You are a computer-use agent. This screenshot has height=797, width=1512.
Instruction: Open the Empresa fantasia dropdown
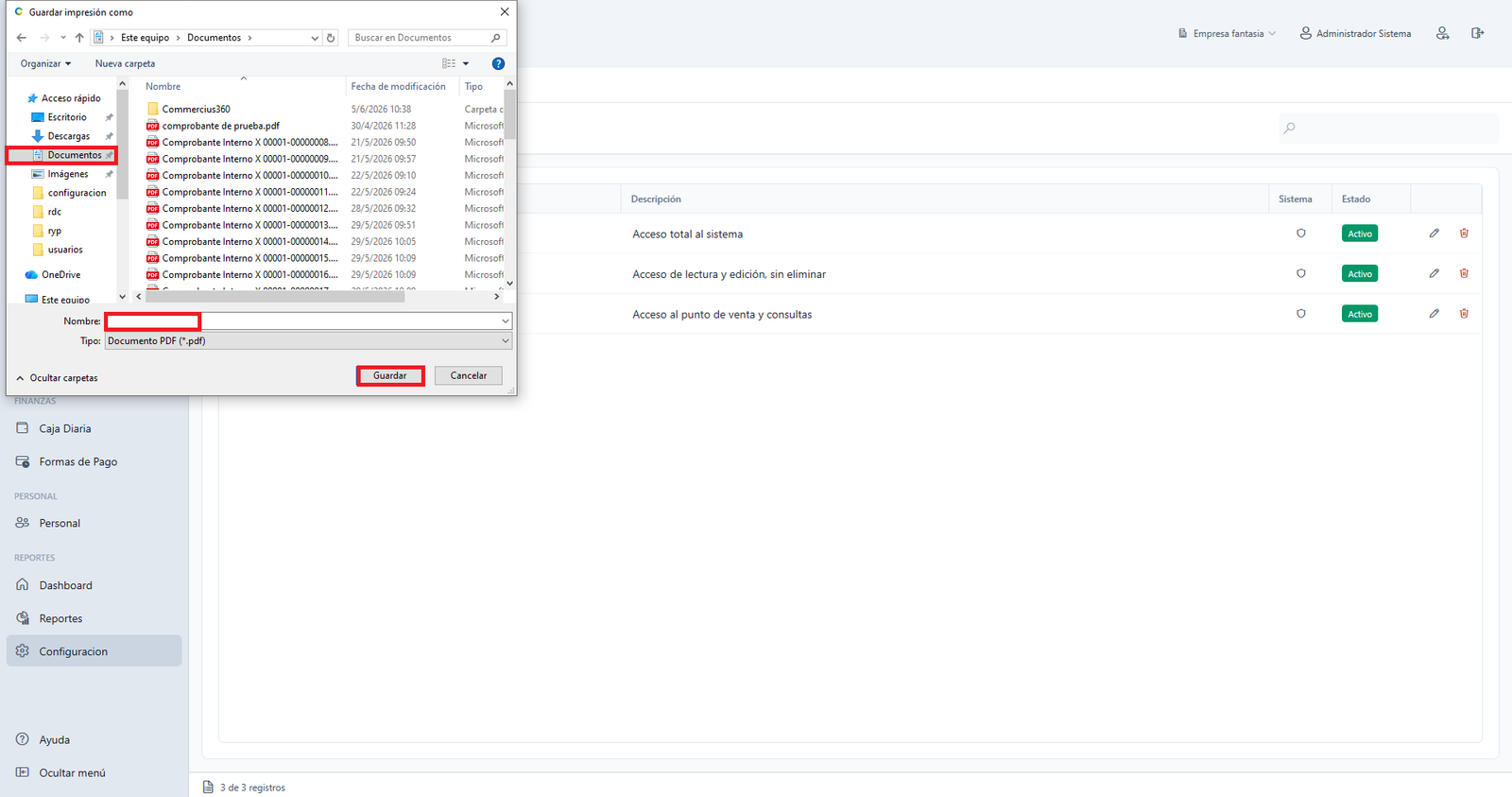[1227, 33]
